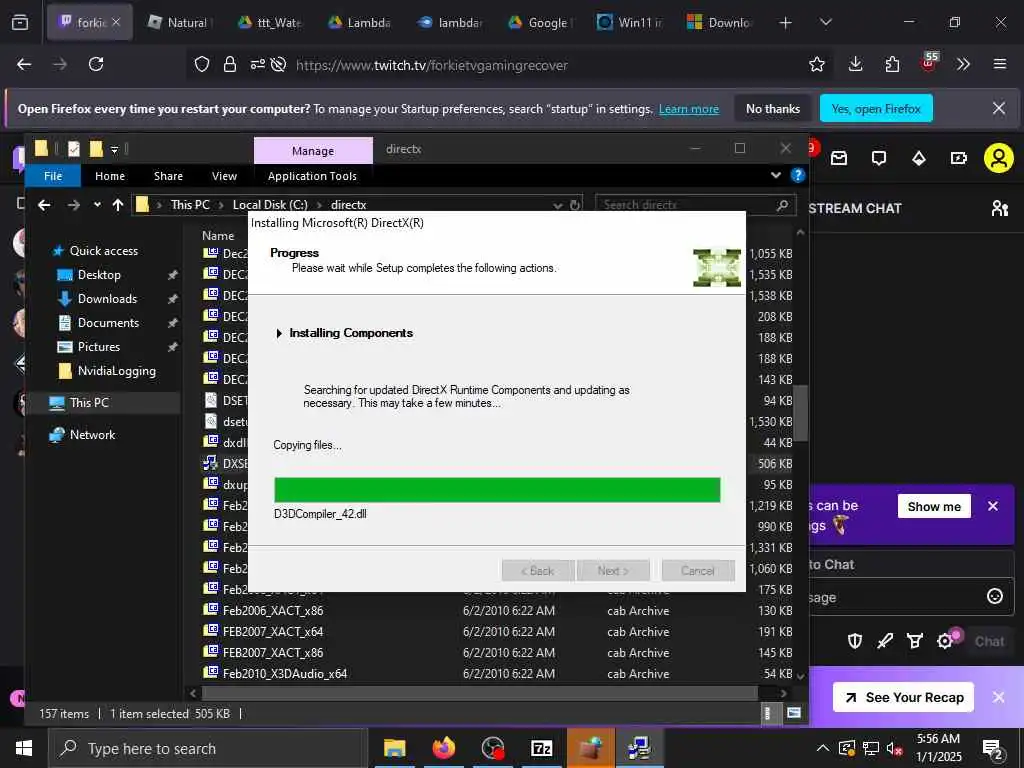This screenshot has height=768, width=1024.
Task: Open NvidiaLogging folder in navigation pane
Action: [x=116, y=371]
